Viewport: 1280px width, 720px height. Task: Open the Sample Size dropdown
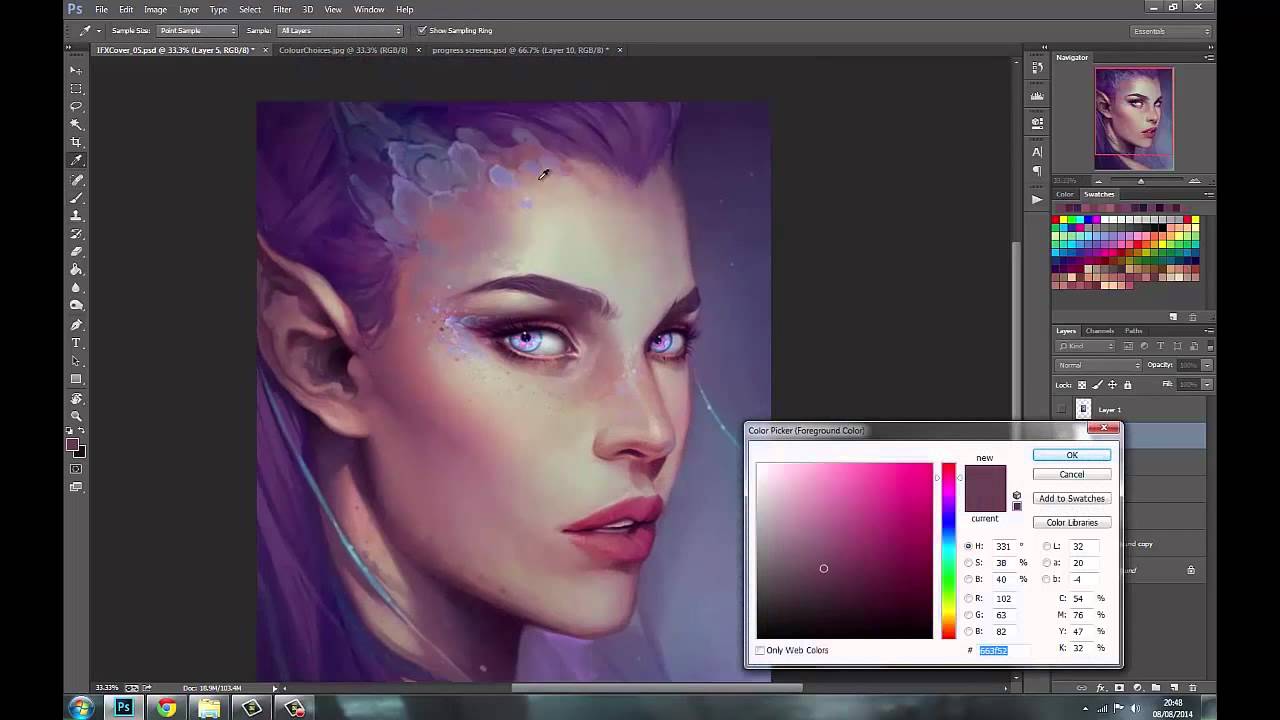pos(198,31)
